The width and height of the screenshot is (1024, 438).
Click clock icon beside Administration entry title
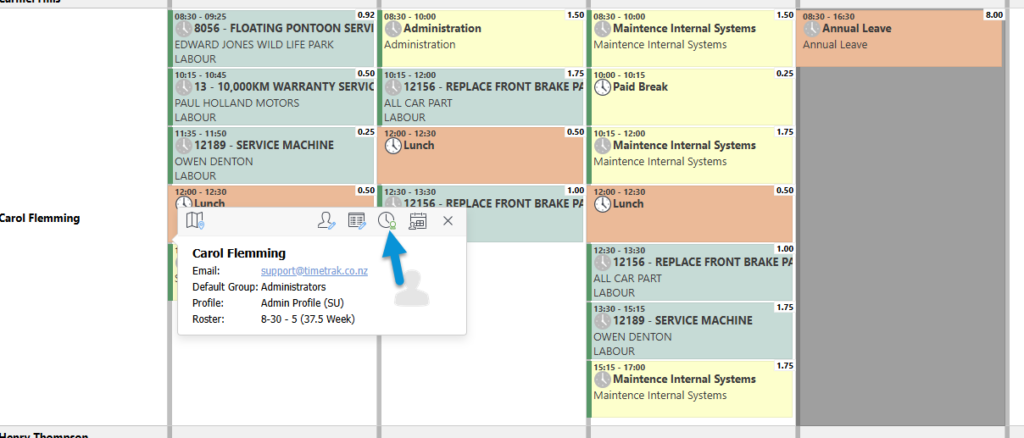coord(393,29)
